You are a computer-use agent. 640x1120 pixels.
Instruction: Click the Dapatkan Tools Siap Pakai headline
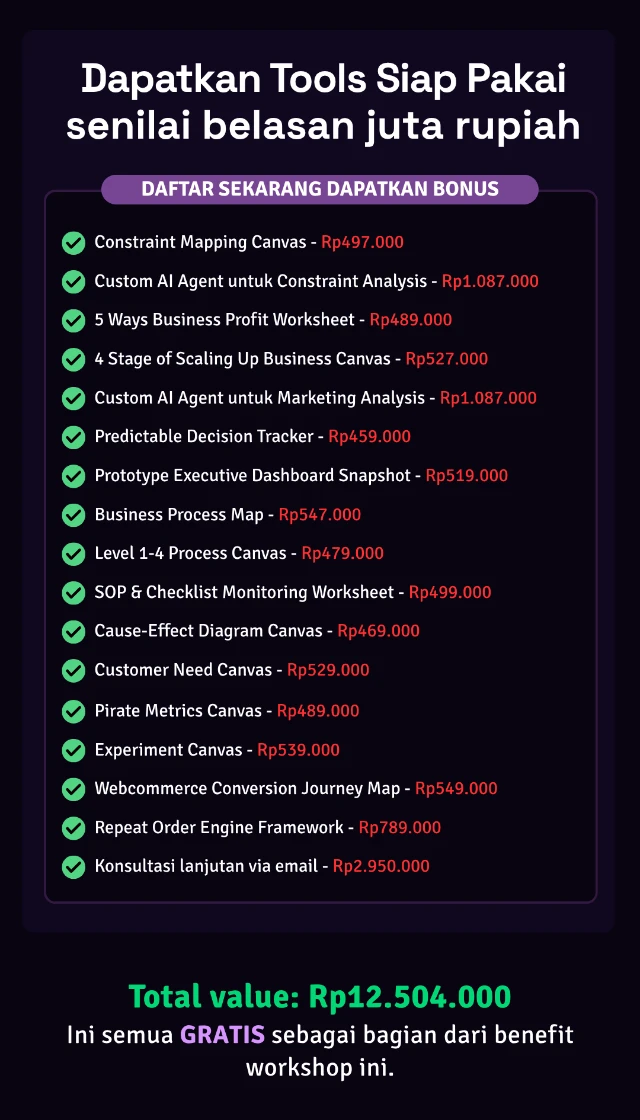pos(324,80)
